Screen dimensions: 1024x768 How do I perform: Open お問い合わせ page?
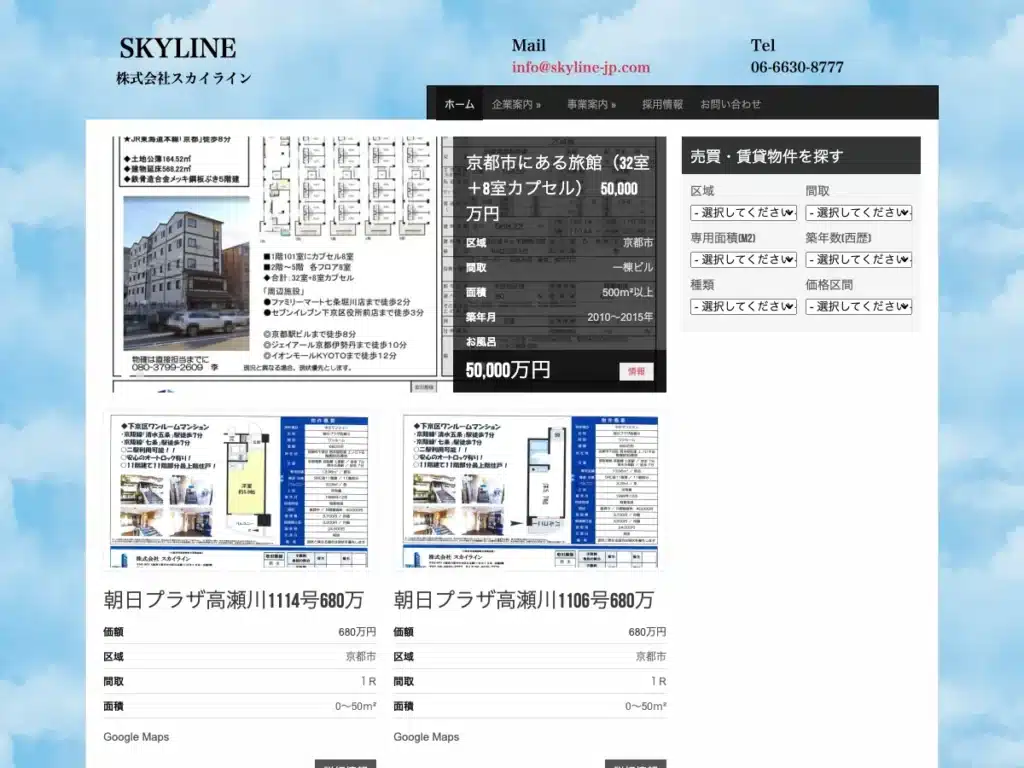[x=730, y=104]
